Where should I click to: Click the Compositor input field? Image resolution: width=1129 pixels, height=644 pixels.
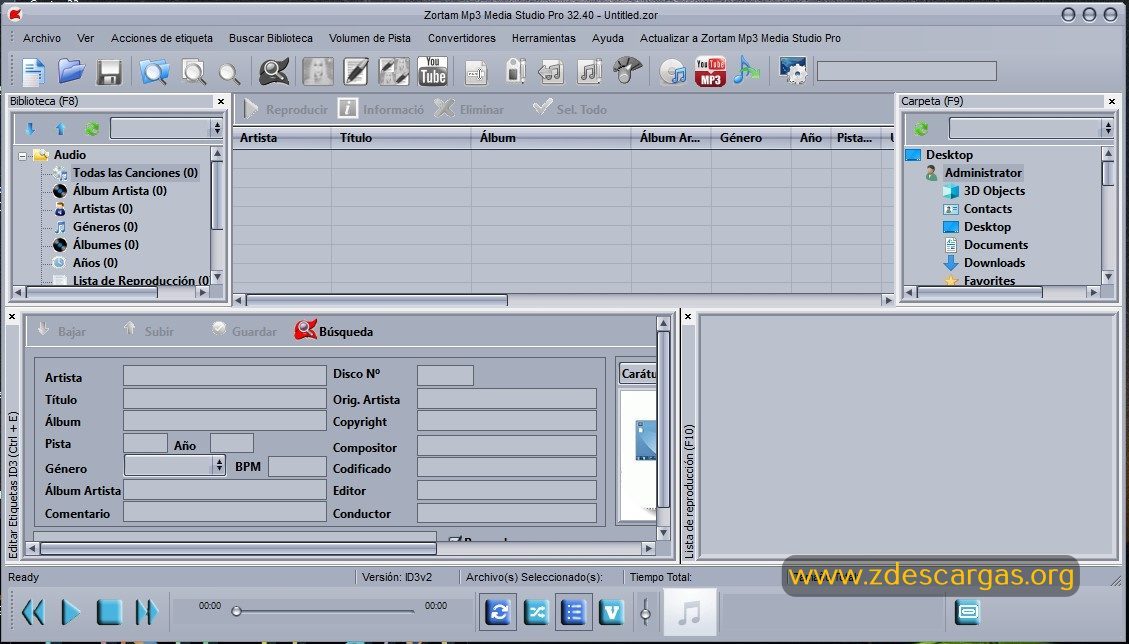point(507,445)
